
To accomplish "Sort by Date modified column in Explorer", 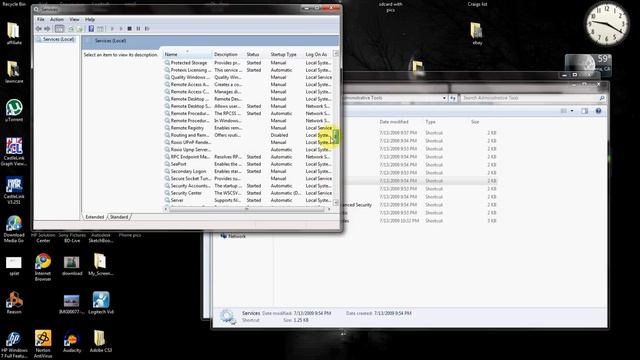I will coord(394,122).
